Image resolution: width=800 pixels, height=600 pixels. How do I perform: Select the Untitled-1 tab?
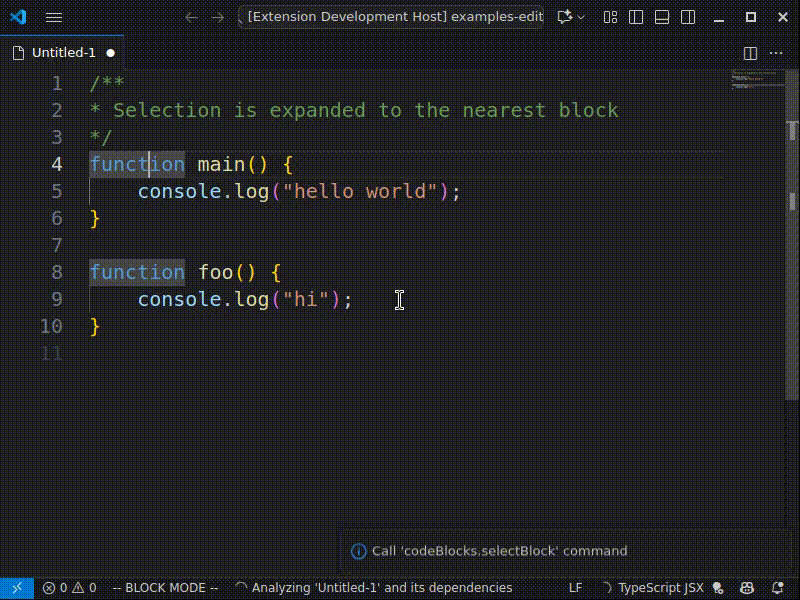click(62, 54)
